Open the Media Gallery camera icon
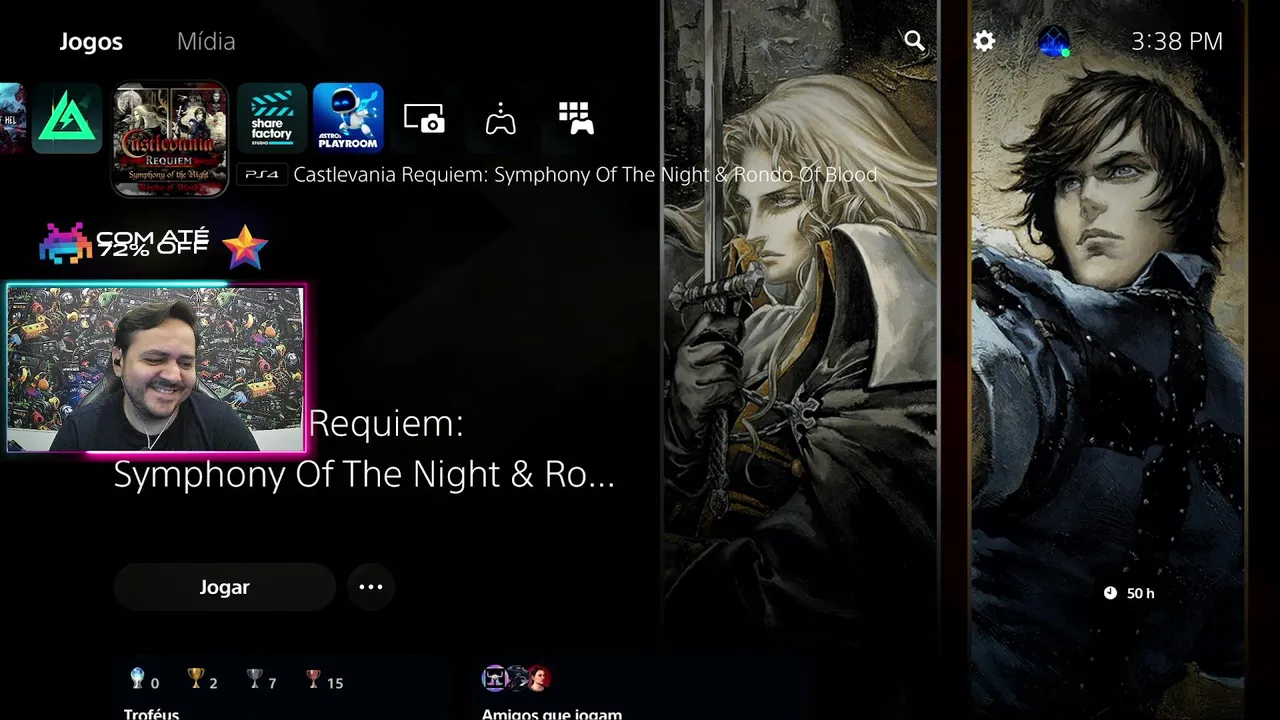 (x=424, y=118)
